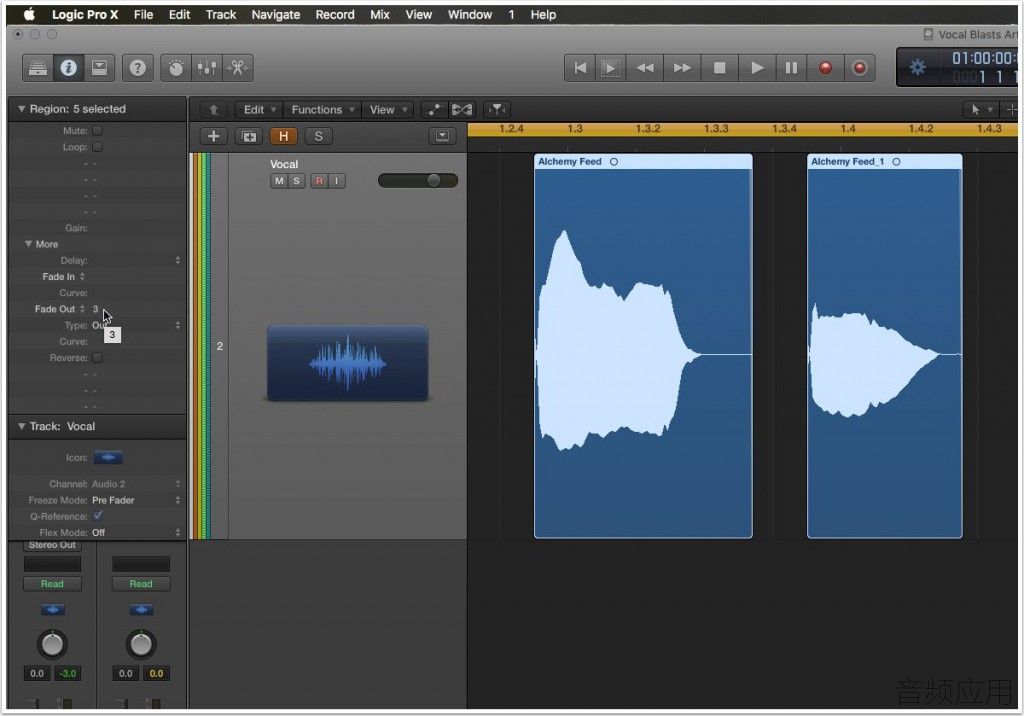Open the Mixer faders icon
Screen dimensions: 1024x716
click(x=207, y=68)
